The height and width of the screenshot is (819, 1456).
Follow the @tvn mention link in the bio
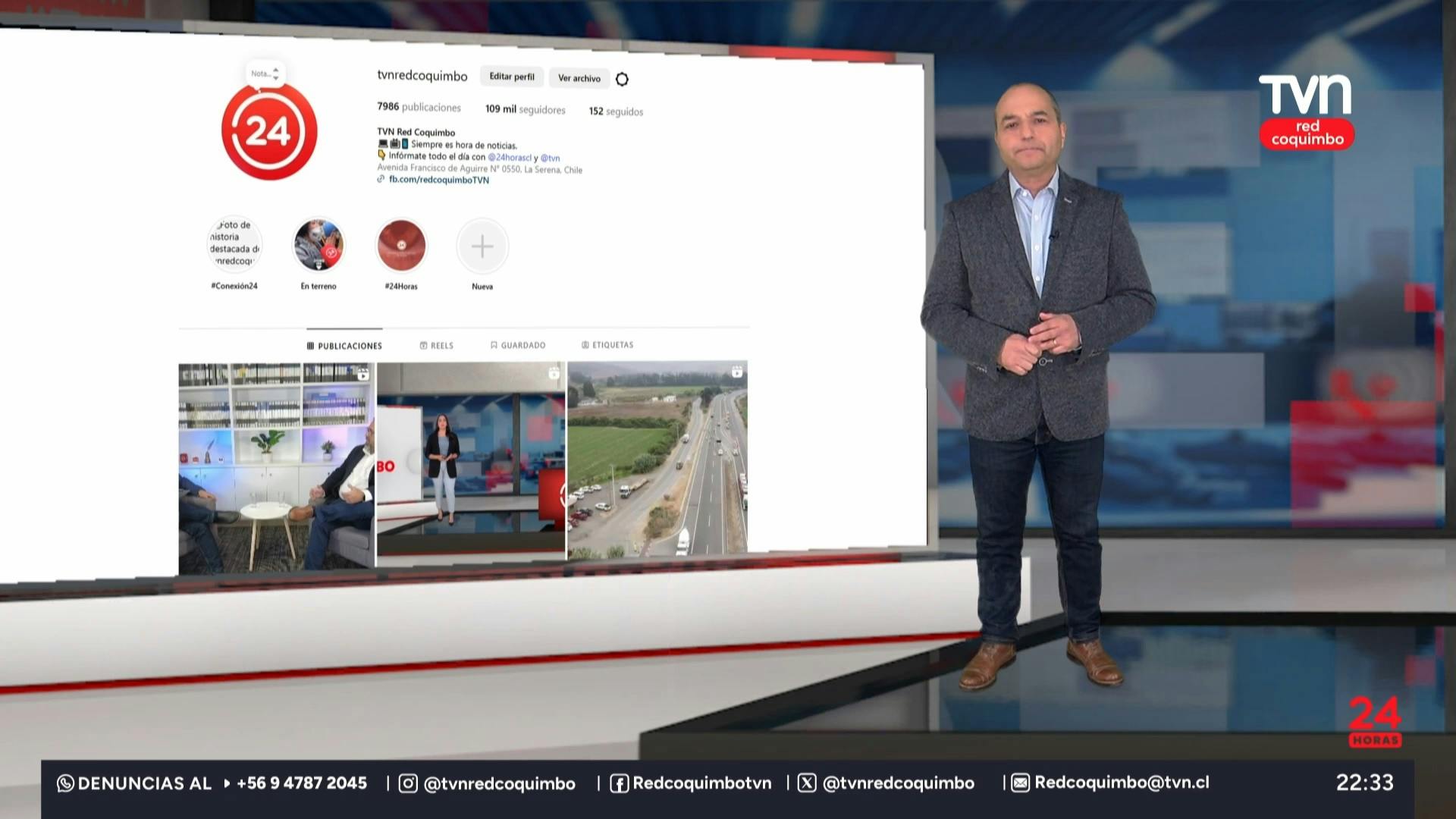(x=551, y=158)
